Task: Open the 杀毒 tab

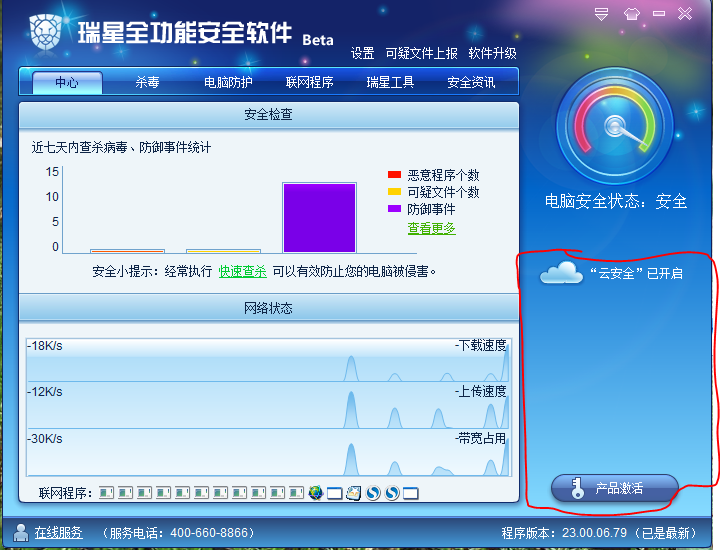Action: pyautogui.click(x=147, y=83)
